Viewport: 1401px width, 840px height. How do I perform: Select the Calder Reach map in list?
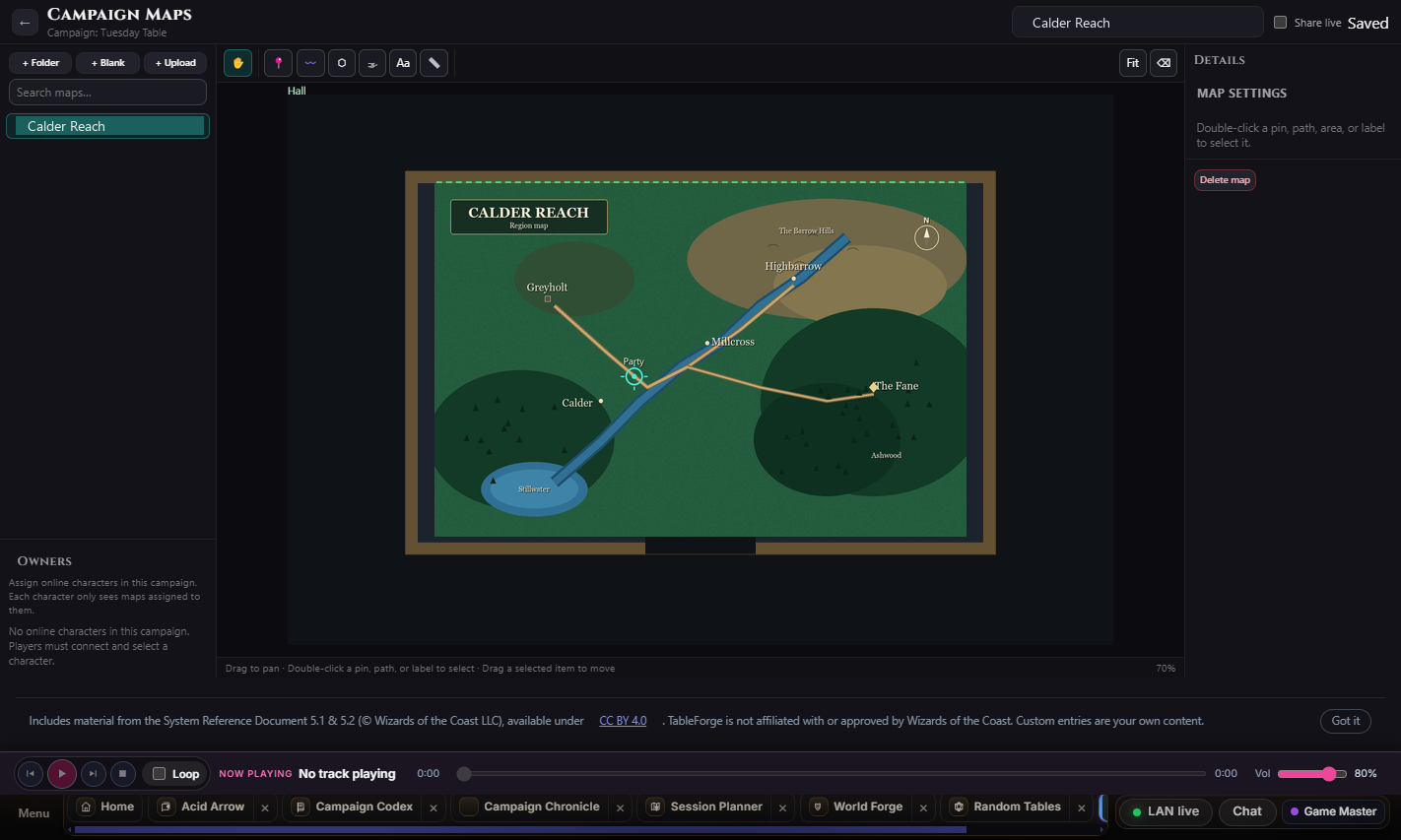(108, 126)
